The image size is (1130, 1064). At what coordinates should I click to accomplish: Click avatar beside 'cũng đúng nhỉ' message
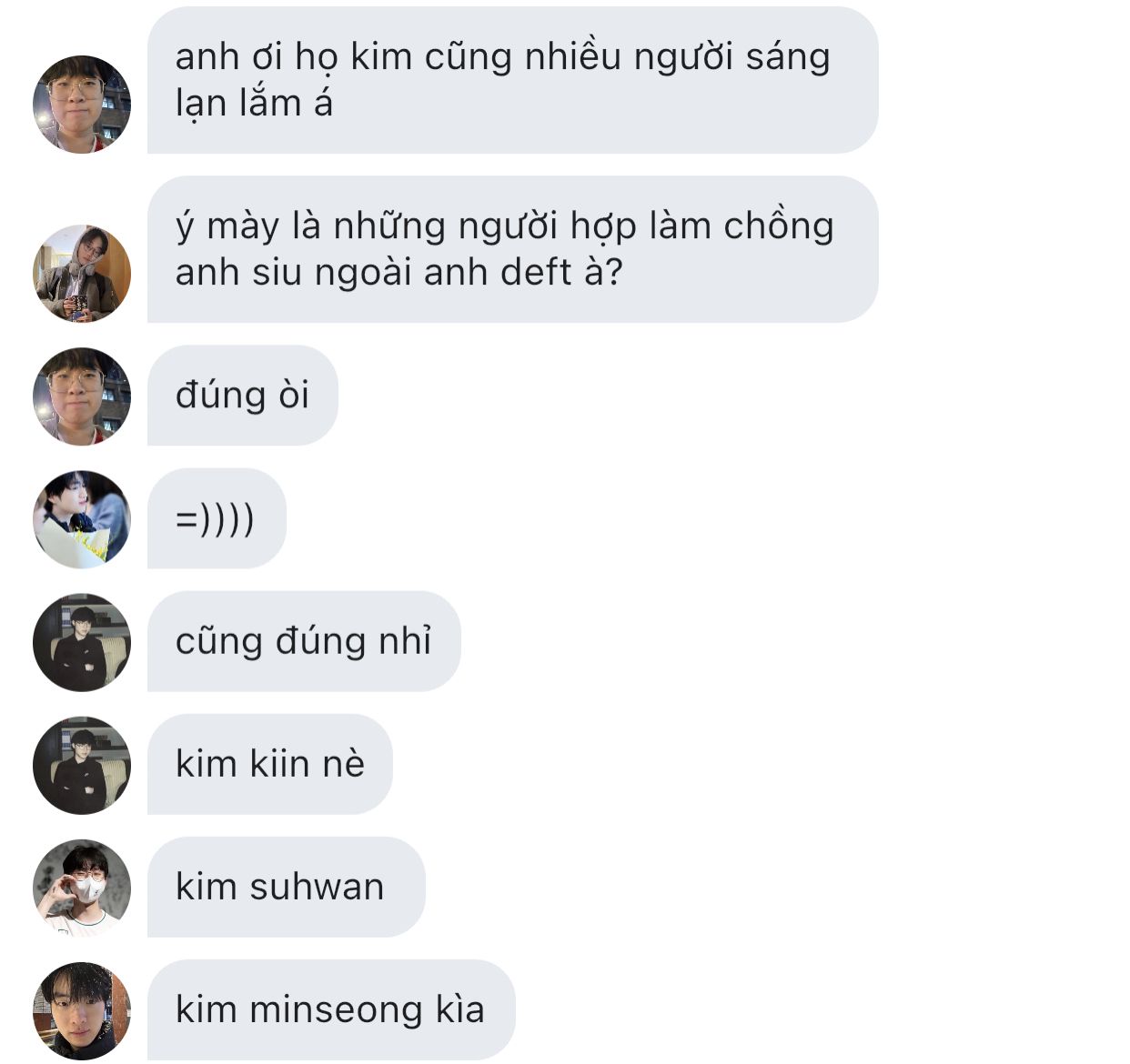point(82,642)
